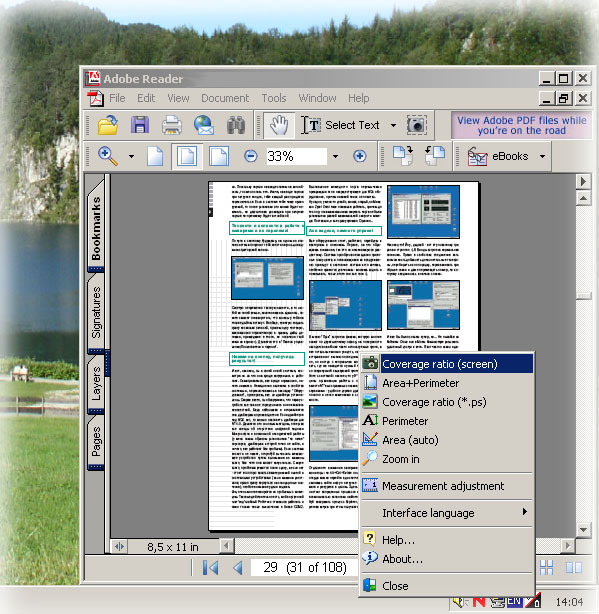
Task: Open the Edit menu
Action: [146, 98]
